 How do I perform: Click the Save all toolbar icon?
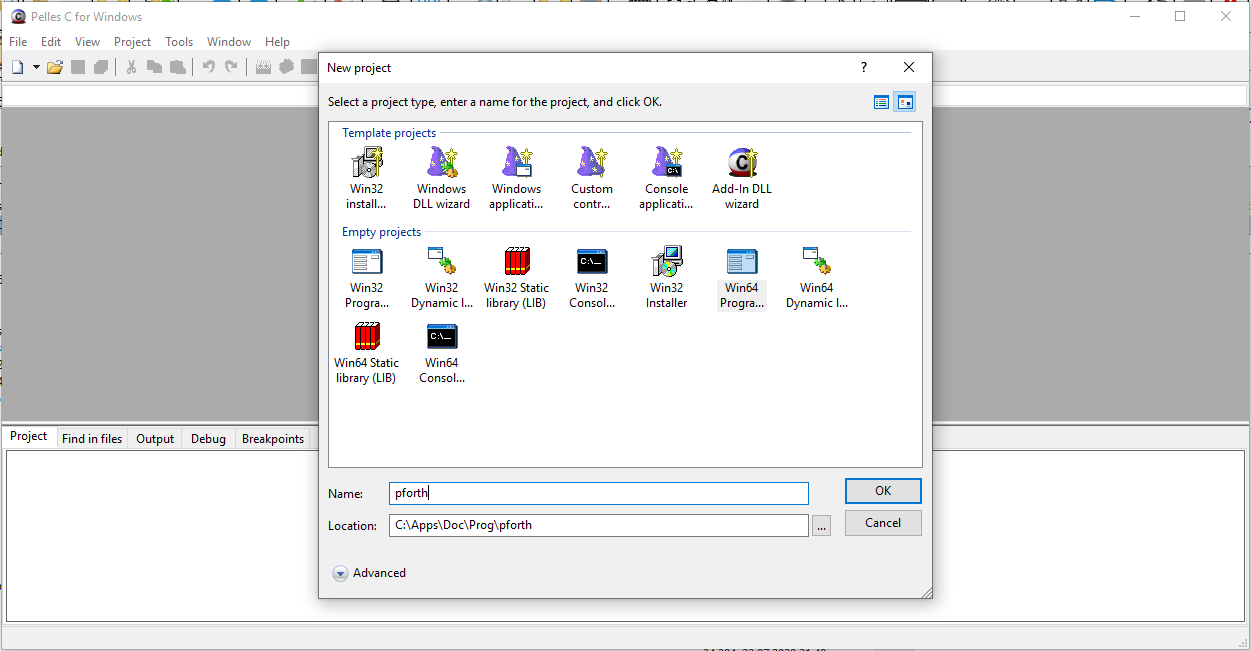(x=100, y=67)
